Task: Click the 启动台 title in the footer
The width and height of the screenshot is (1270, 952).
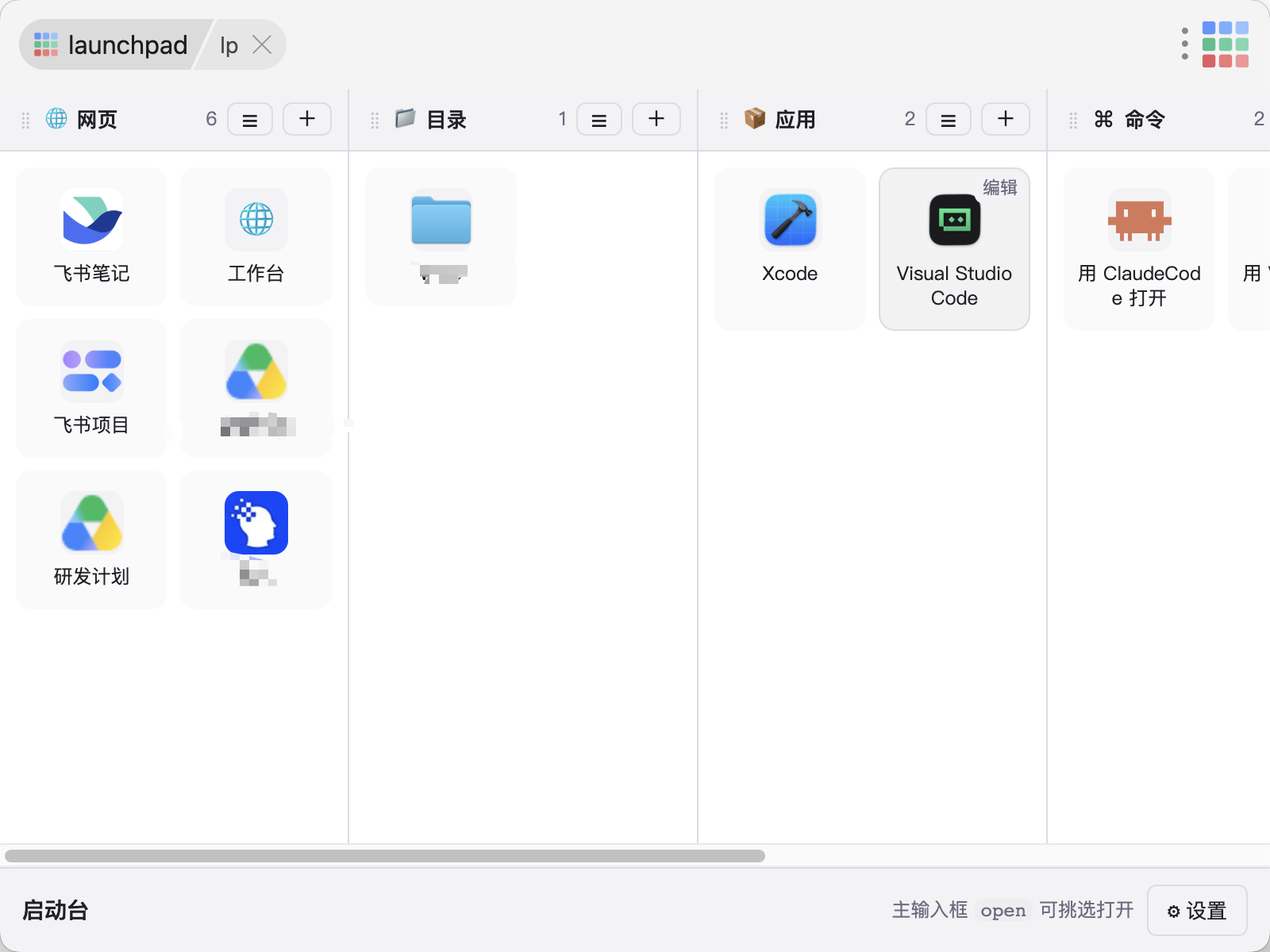Action: [x=56, y=910]
